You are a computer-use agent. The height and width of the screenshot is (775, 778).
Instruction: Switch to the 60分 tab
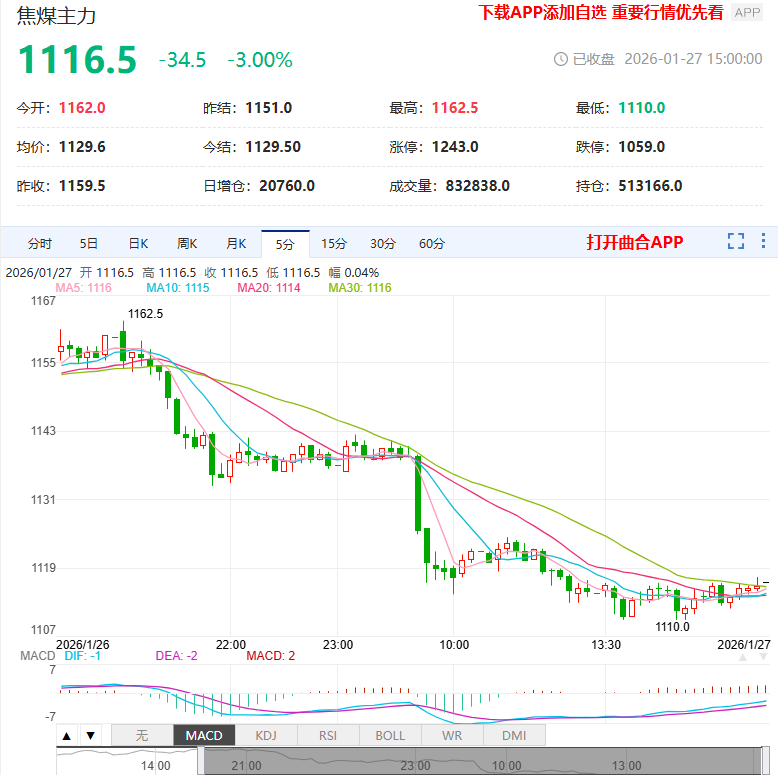(x=432, y=244)
